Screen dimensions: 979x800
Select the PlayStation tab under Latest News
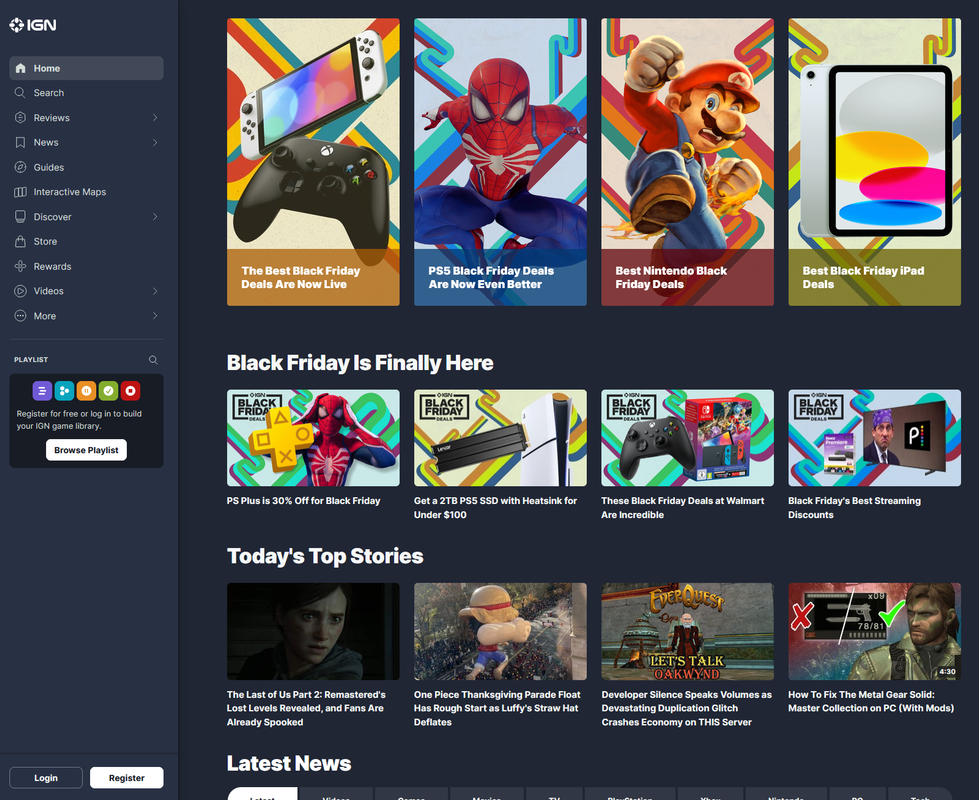click(x=630, y=794)
